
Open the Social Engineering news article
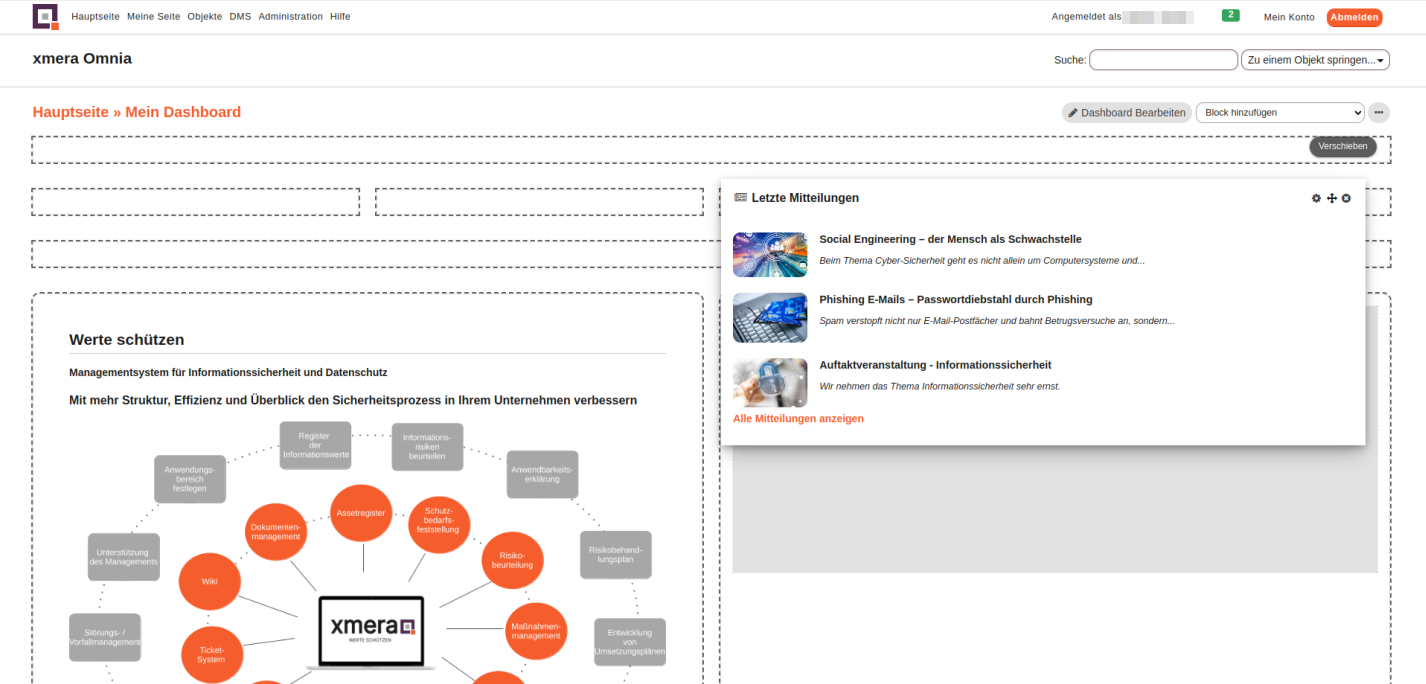pos(949,240)
